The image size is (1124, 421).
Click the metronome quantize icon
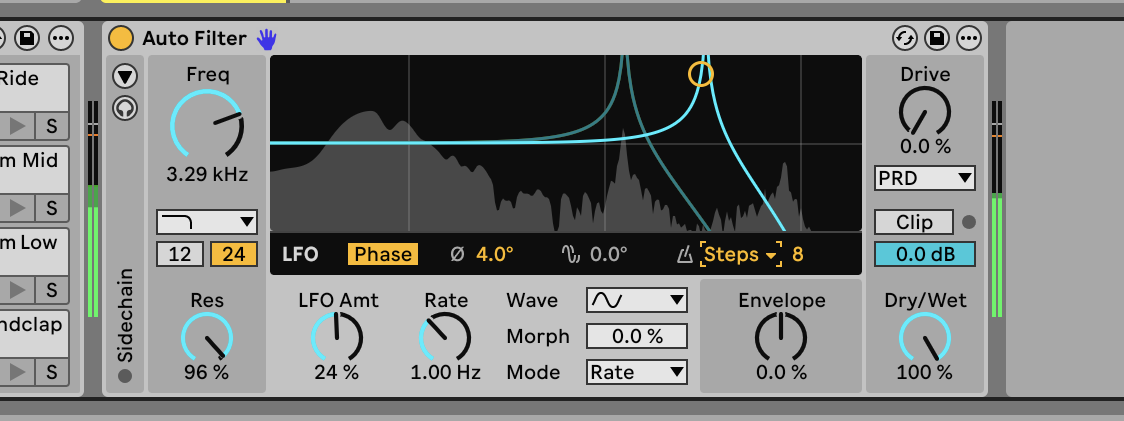coord(685,254)
